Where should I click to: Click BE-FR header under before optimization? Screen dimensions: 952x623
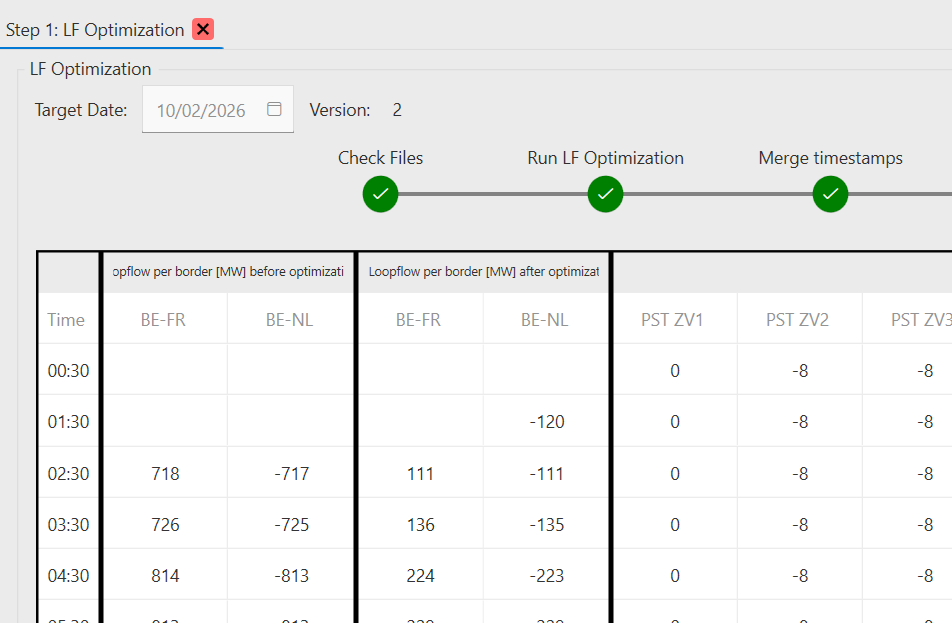click(165, 320)
